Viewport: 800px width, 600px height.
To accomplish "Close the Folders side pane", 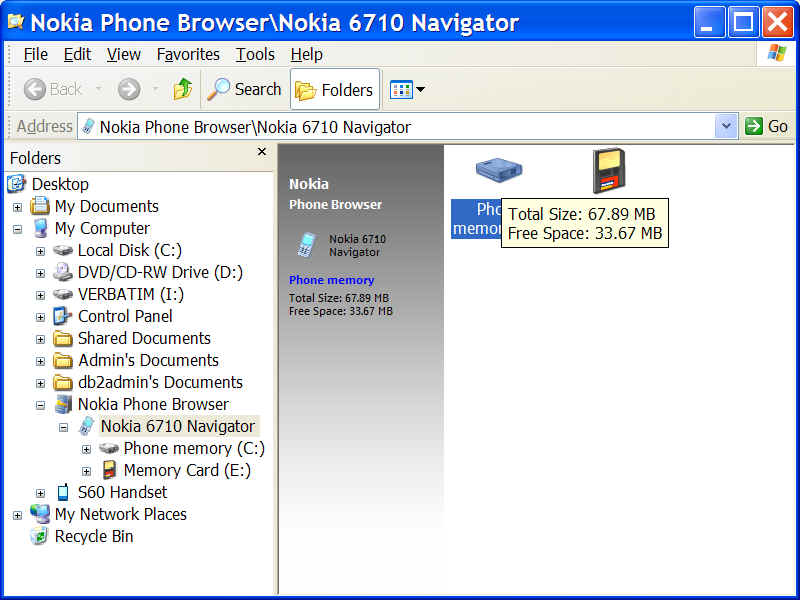I will 262,152.
